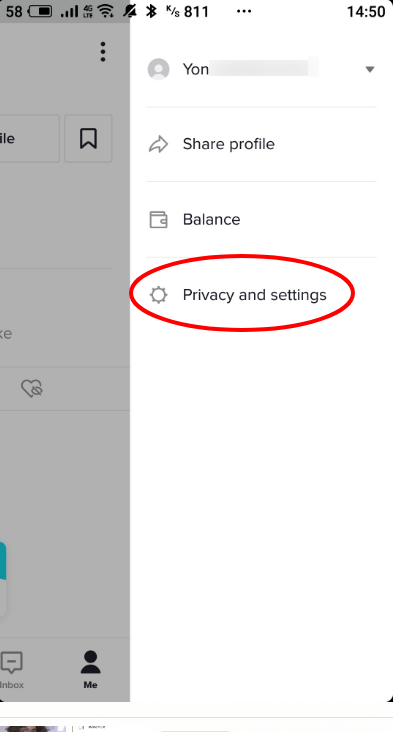
Task: Expand the account switcher dropdown arrow
Action: point(370,70)
